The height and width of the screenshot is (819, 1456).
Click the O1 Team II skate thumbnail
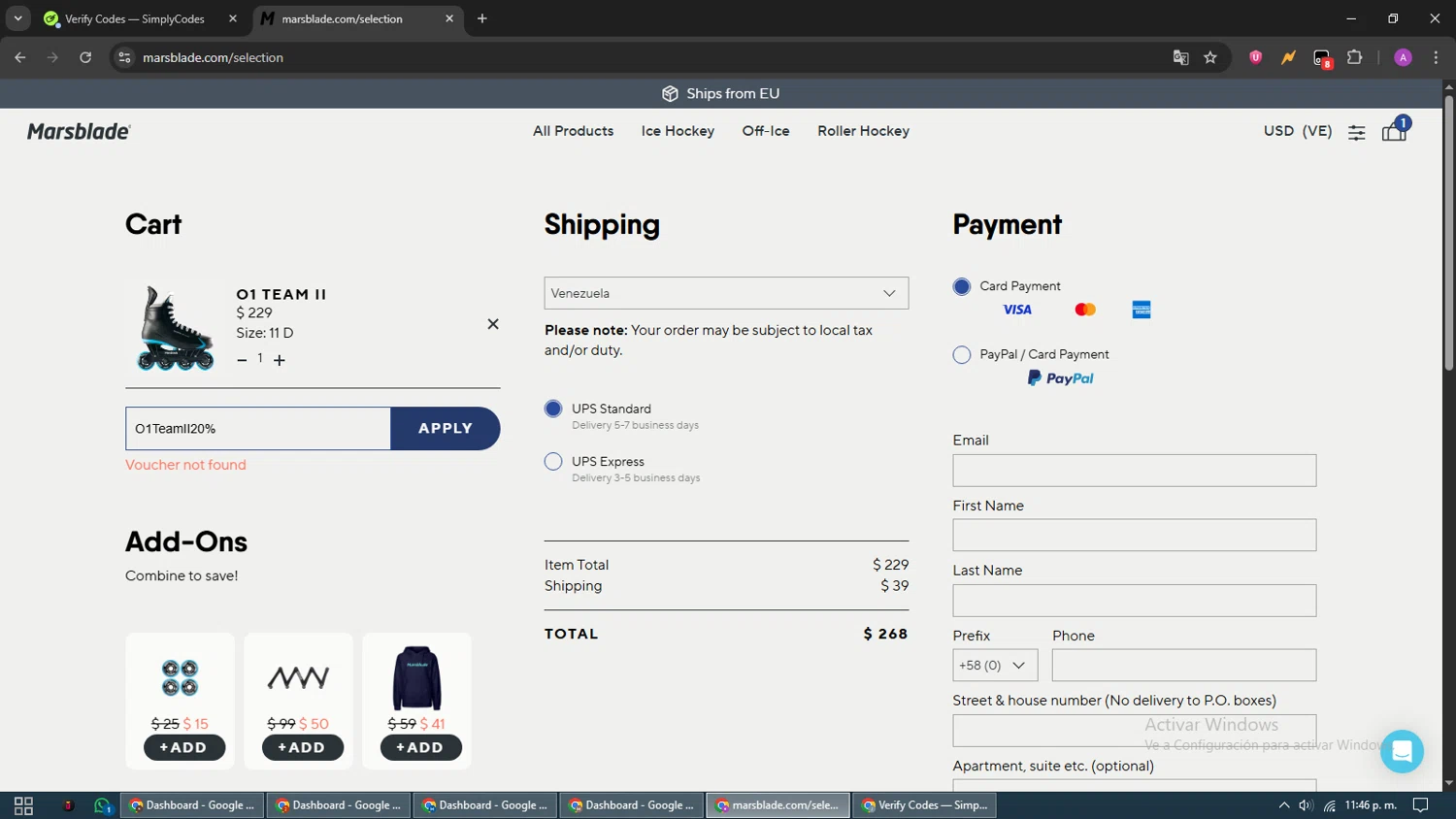[175, 327]
